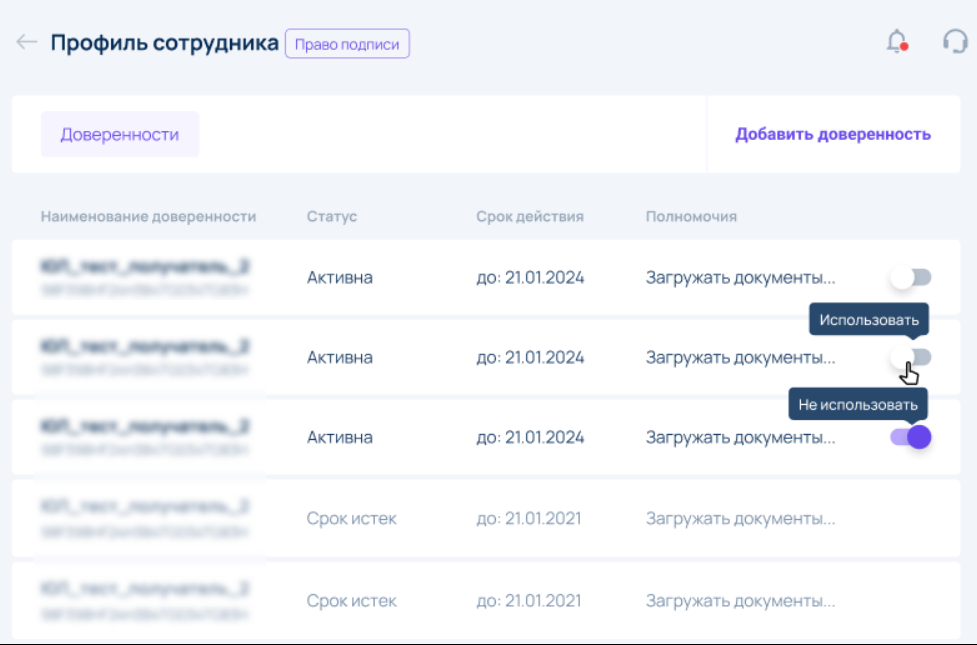Contact support via the headset icon
The image size is (977, 645).
point(955,42)
